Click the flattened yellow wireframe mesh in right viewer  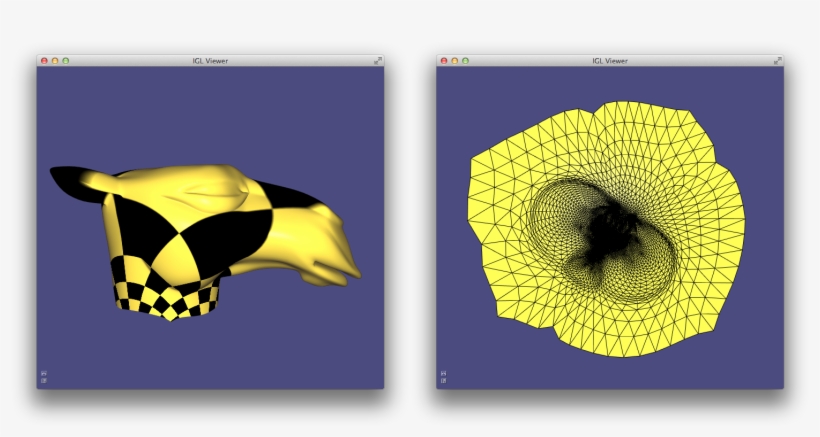[607, 229]
